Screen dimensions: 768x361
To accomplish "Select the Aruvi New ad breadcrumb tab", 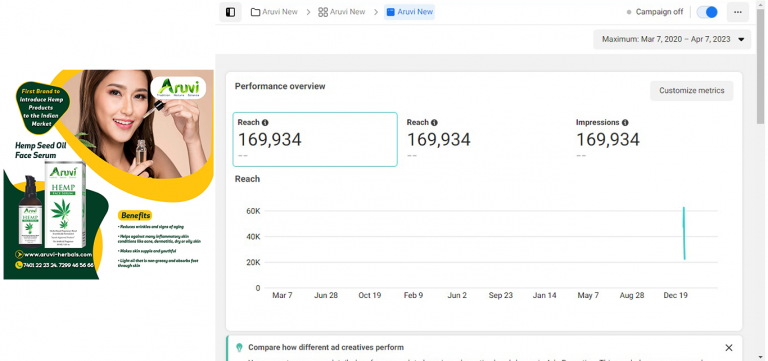I will 409,12.
